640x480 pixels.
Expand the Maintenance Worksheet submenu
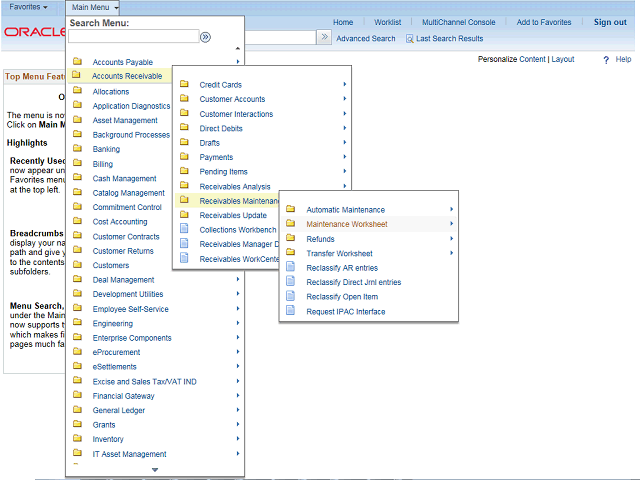(x=346, y=224)
